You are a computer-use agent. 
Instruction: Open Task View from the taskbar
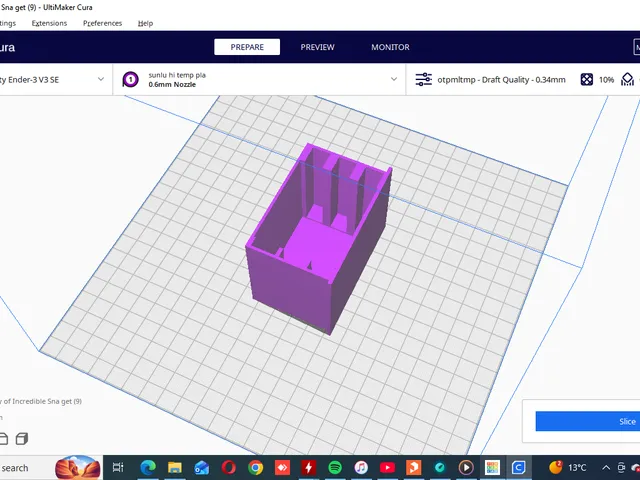(118, 467)
